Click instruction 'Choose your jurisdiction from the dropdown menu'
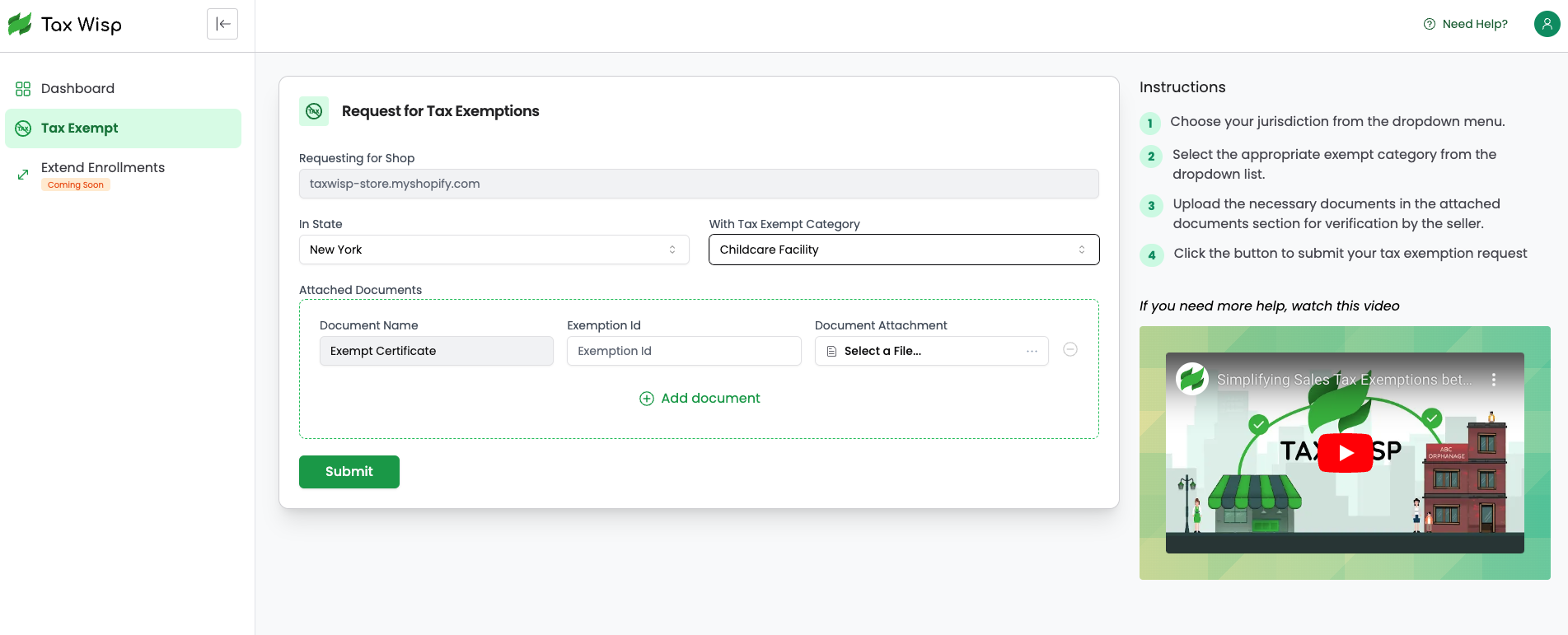Image resolution: width=1568 pixels, height=635 pixels. coord(1337,122)
